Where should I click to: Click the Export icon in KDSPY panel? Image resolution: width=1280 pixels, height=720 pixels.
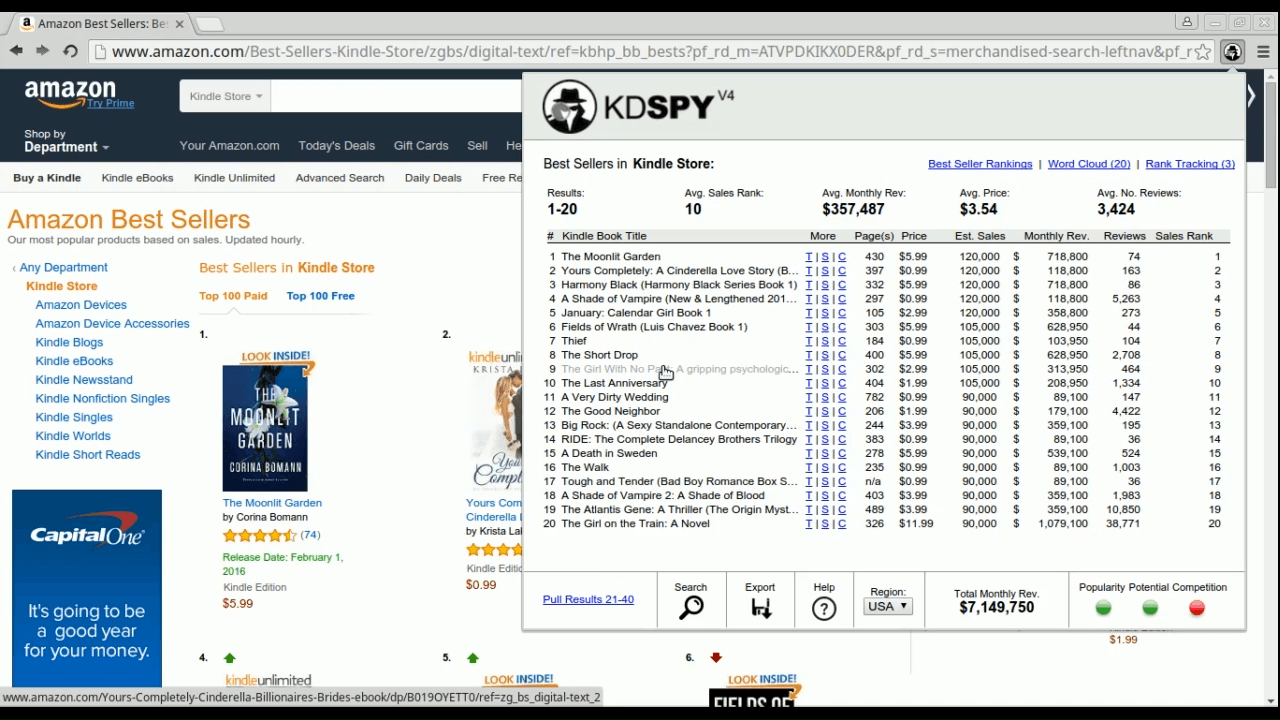tap(760, 608)
